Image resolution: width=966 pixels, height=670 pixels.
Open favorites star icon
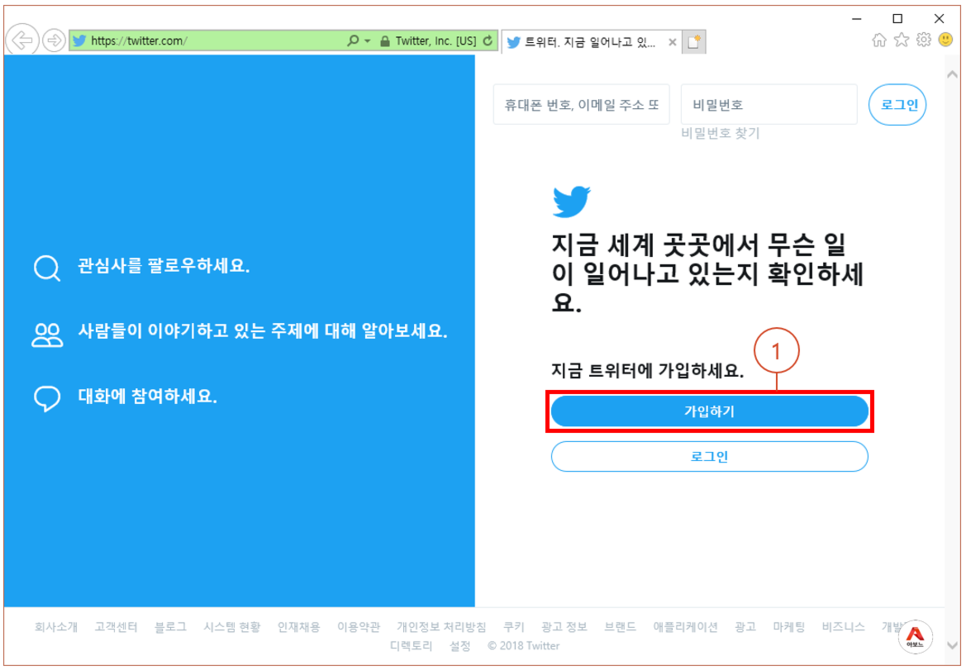pos(901,40)
